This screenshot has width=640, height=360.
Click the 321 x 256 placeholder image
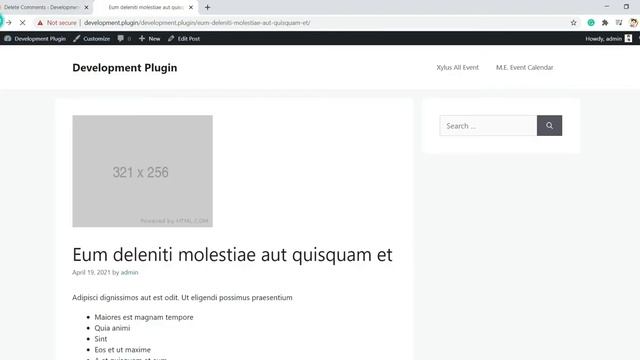(x=142, y=171)
